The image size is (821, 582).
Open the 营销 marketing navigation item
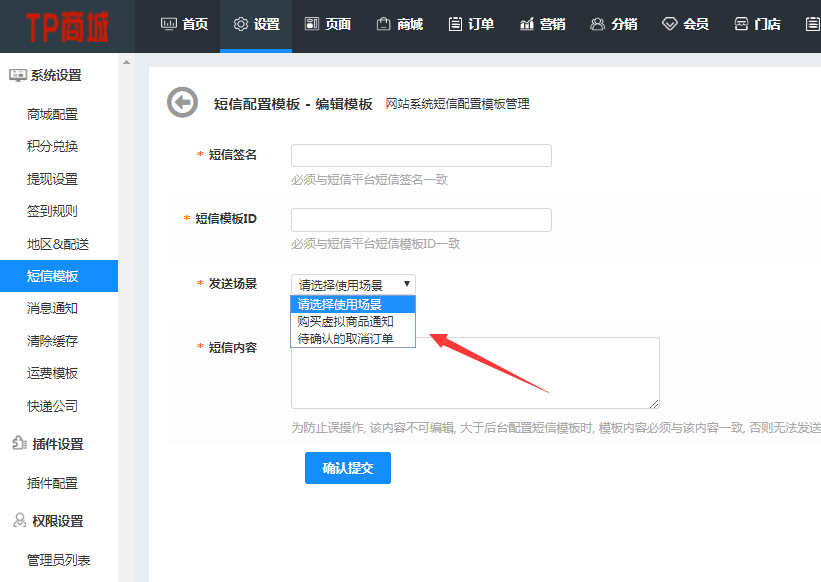coord(543,24)
